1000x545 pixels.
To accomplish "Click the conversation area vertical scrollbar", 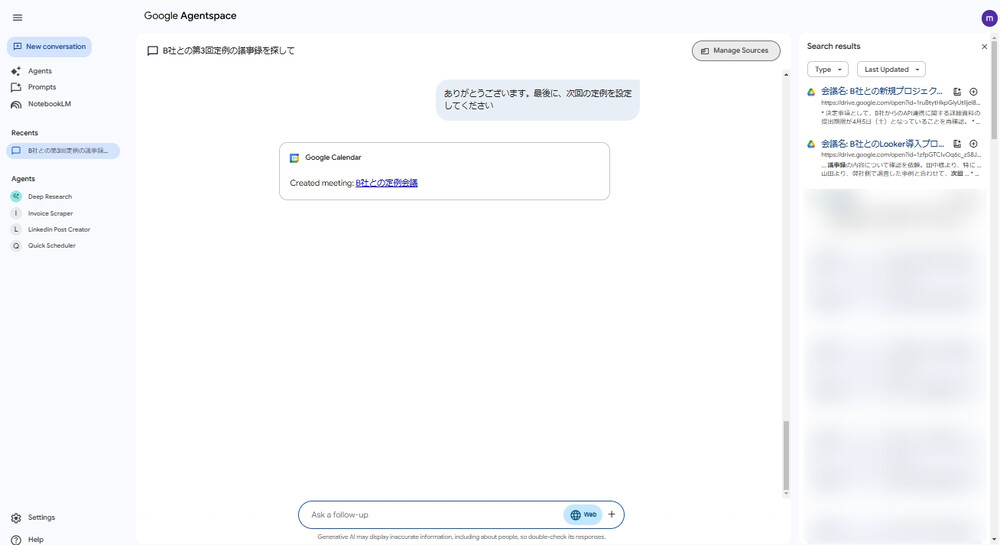I will [x=786, y=456].
